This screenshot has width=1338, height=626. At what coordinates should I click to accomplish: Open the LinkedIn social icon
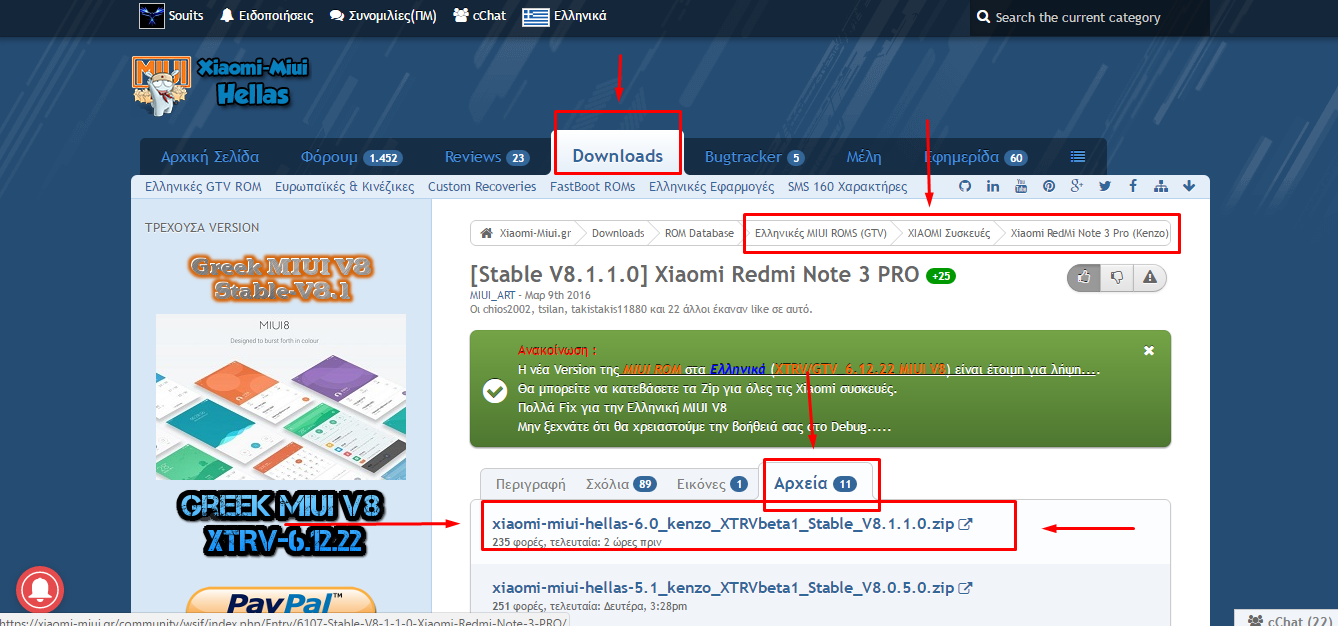click(993, 186)
